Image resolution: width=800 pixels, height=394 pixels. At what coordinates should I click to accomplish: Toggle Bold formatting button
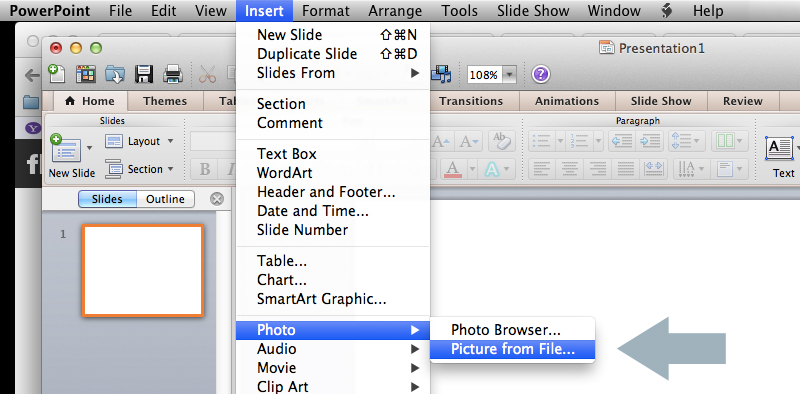click(205, 169)
